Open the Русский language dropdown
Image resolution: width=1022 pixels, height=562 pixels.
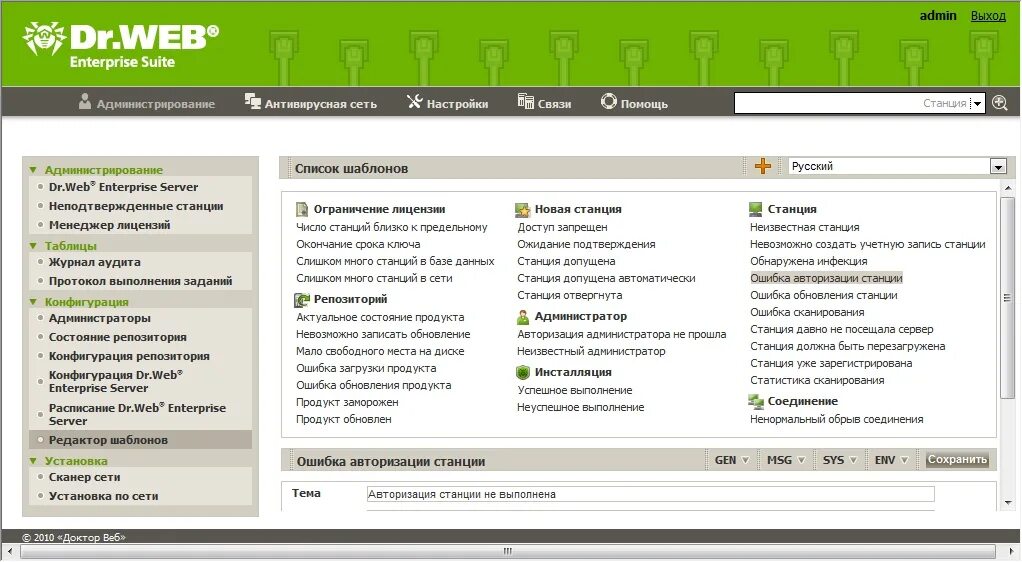coord(998,167)
